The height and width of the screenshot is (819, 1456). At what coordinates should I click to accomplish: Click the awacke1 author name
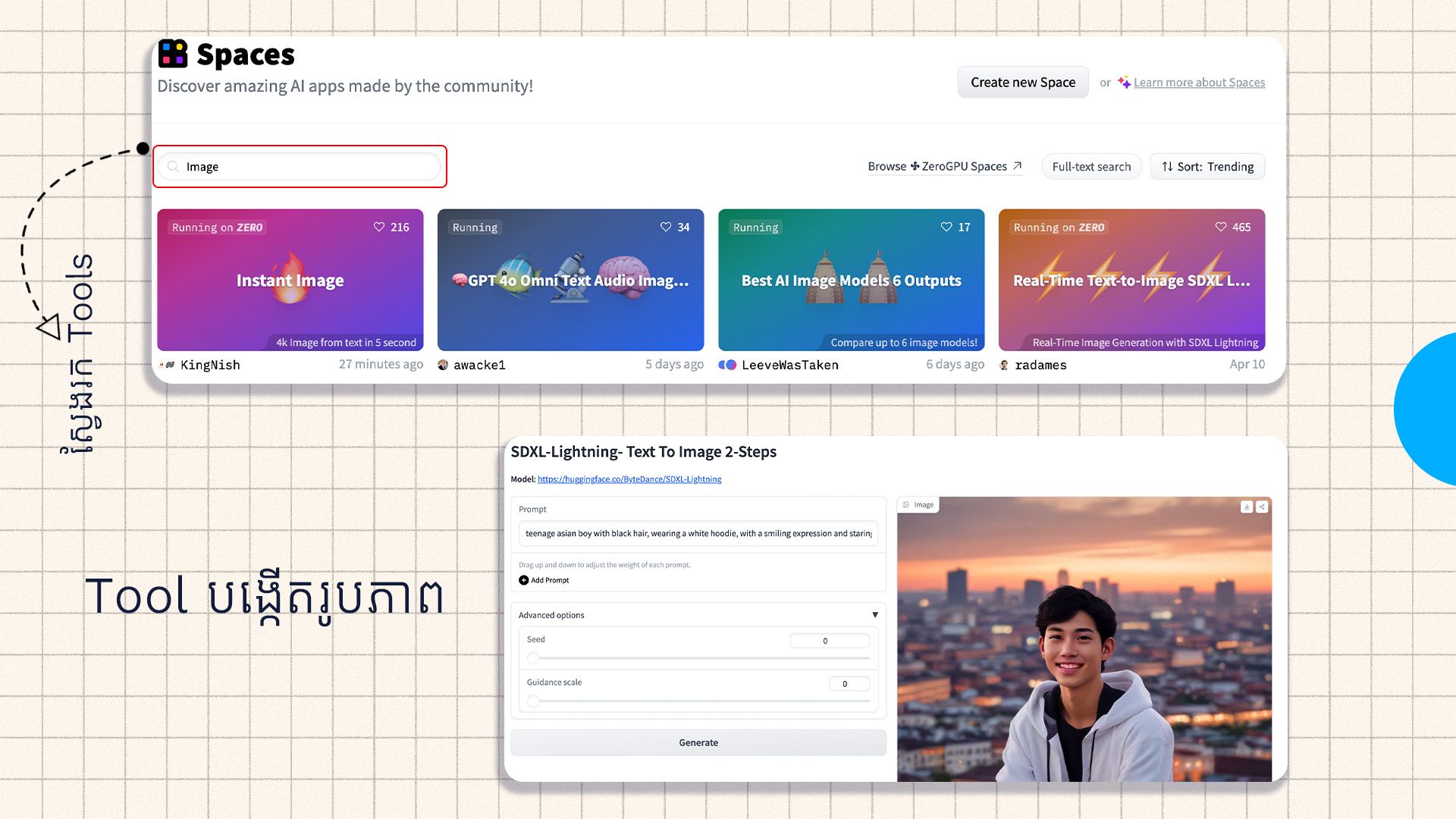pyautogui.click(x=479, y=365)
